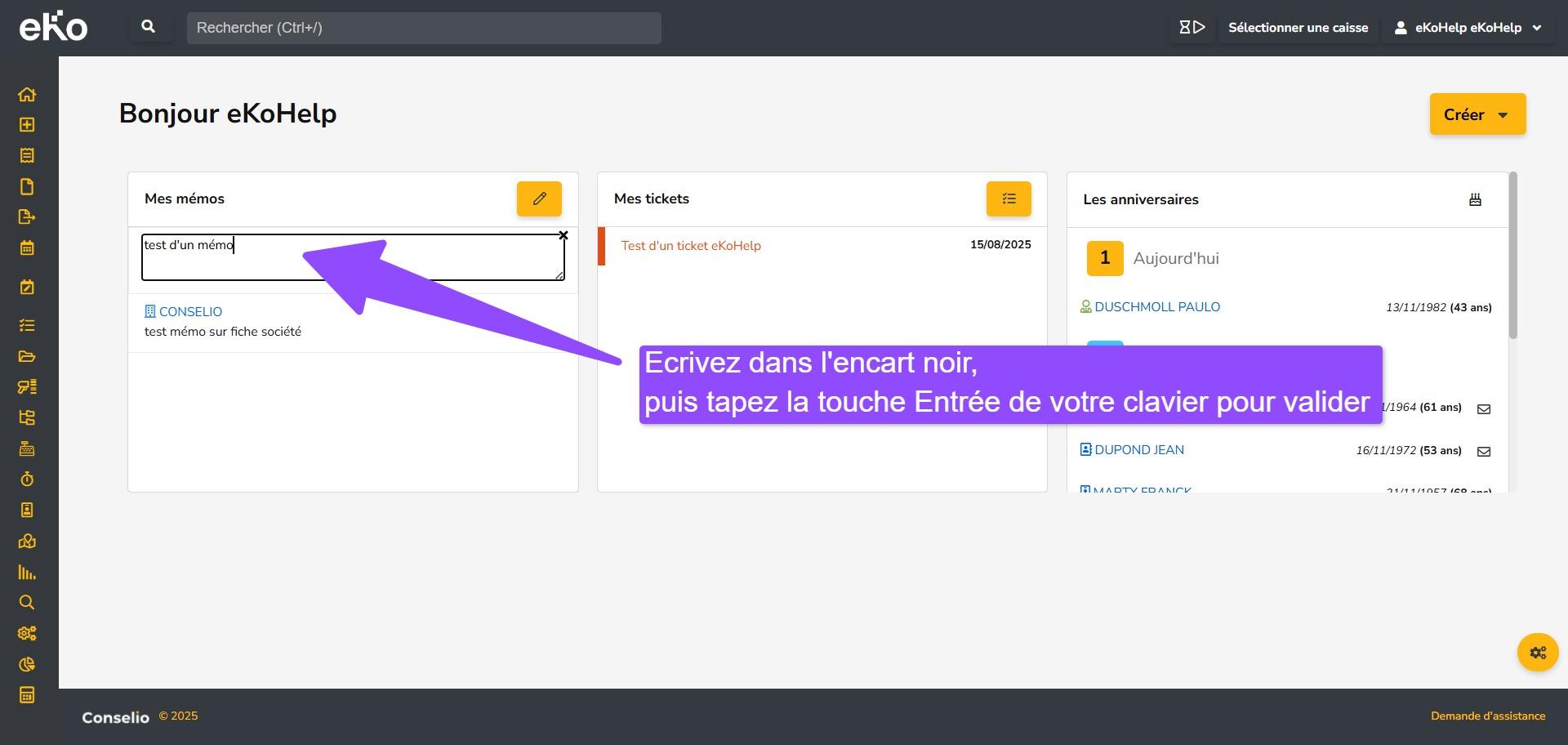The image size is (1568, 745).
Task: Close the memo input with the X
Action: point(563,235)
